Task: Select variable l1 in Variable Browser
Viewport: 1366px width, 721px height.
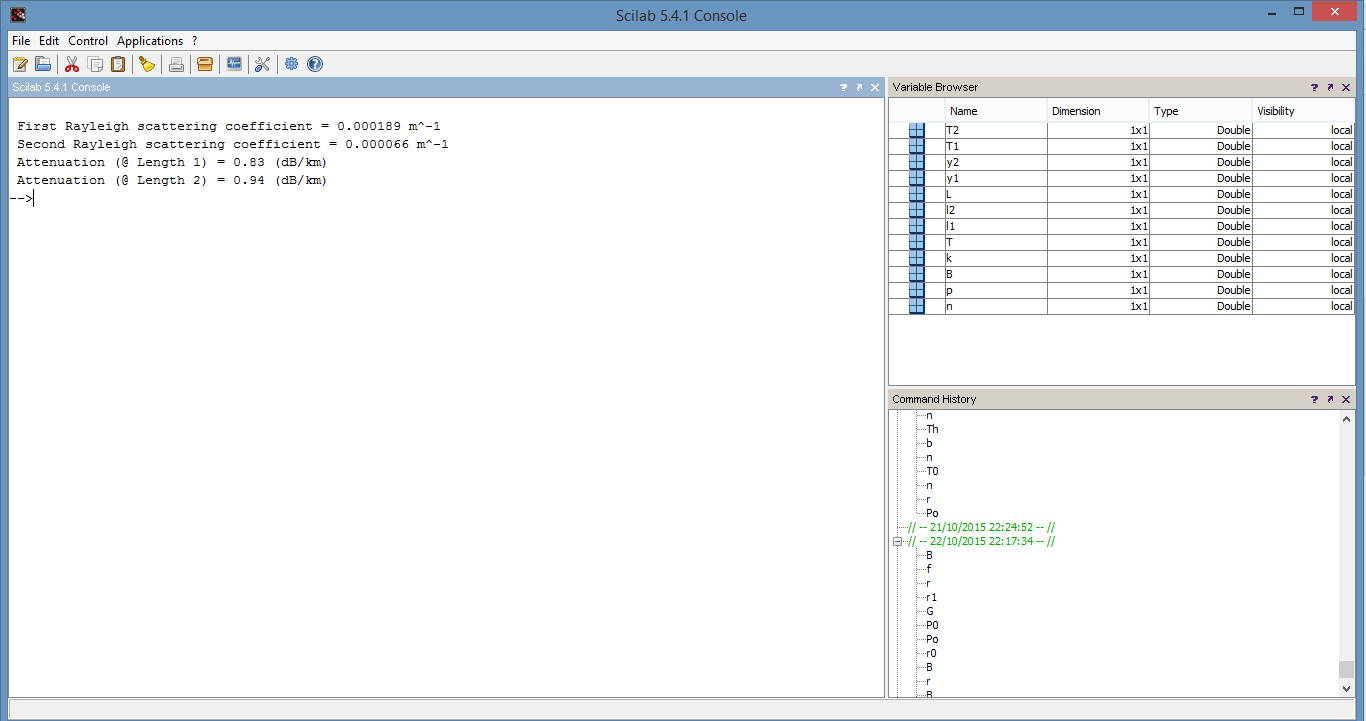Action: pyautogui.click(x=1121, y=226)
